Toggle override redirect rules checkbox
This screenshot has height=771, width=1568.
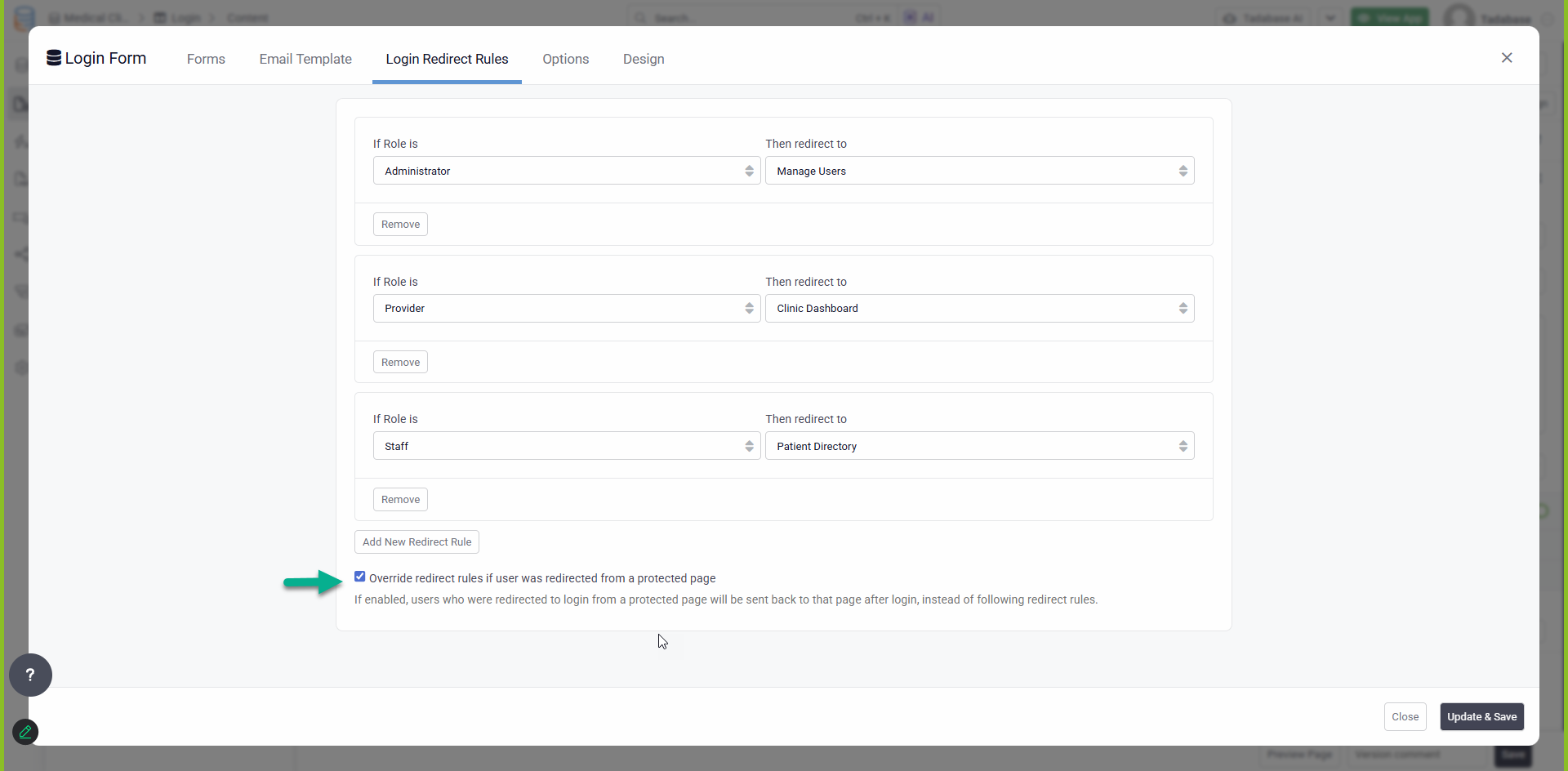(360, 577)
